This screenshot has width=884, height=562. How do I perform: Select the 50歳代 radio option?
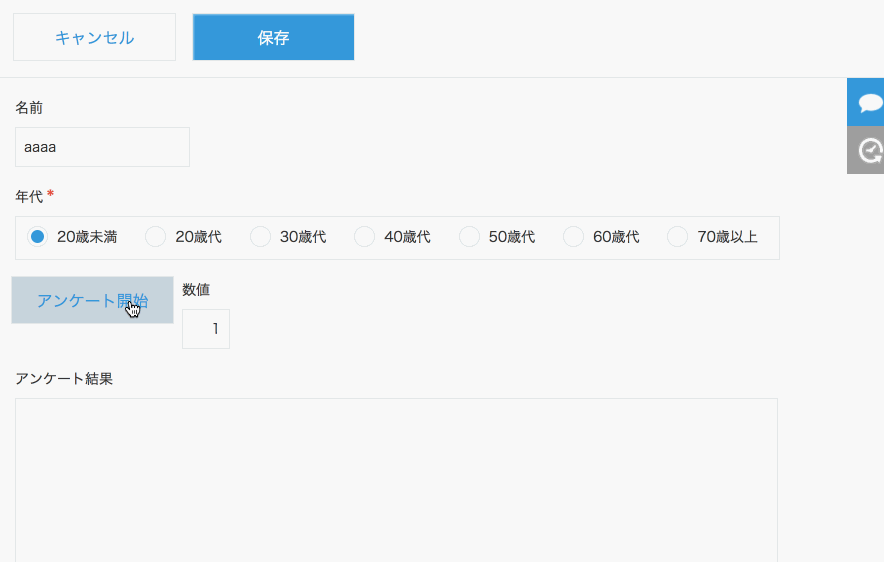point(469,237)
